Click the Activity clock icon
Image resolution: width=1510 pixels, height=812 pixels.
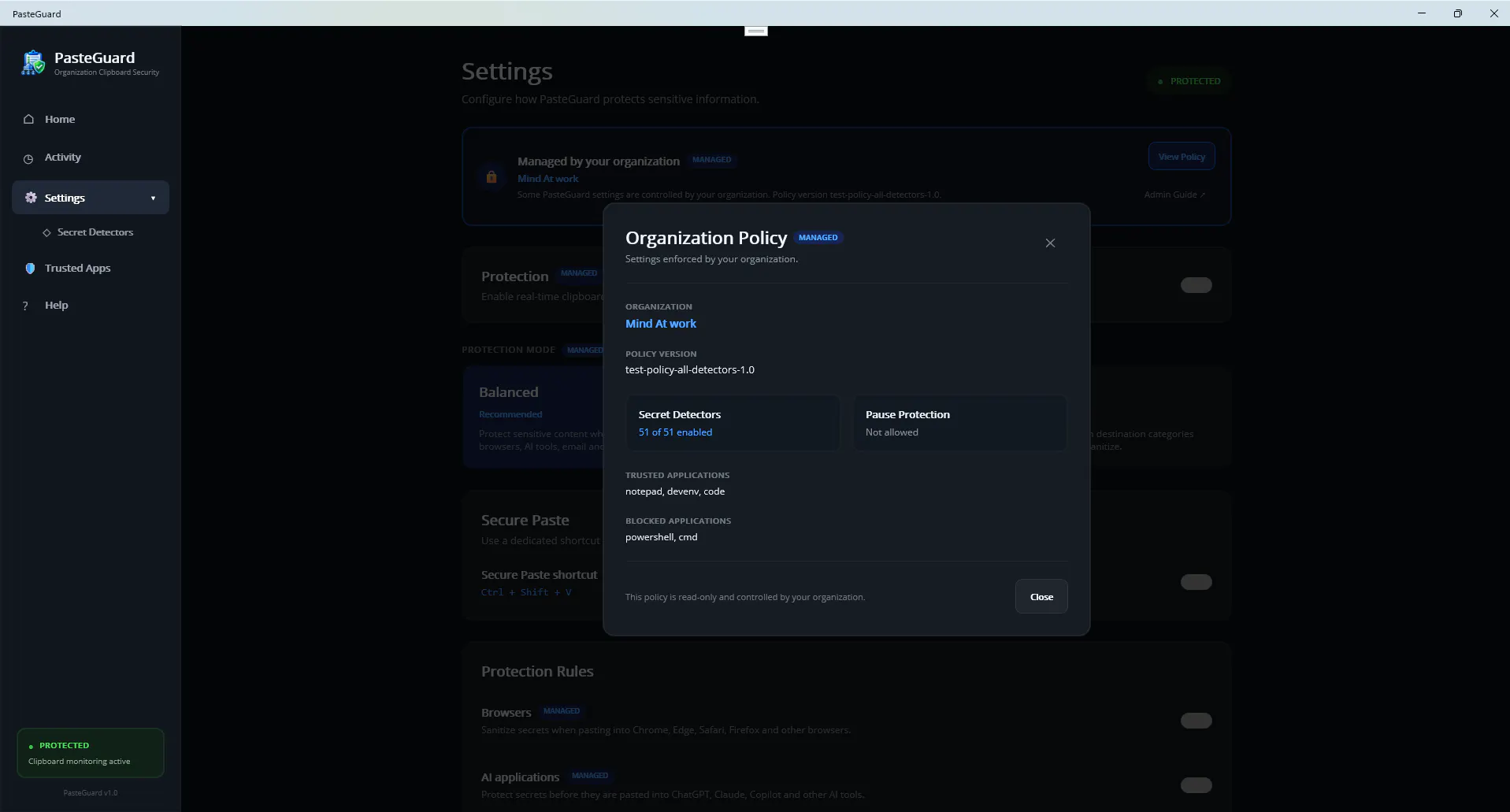[28, 158]
